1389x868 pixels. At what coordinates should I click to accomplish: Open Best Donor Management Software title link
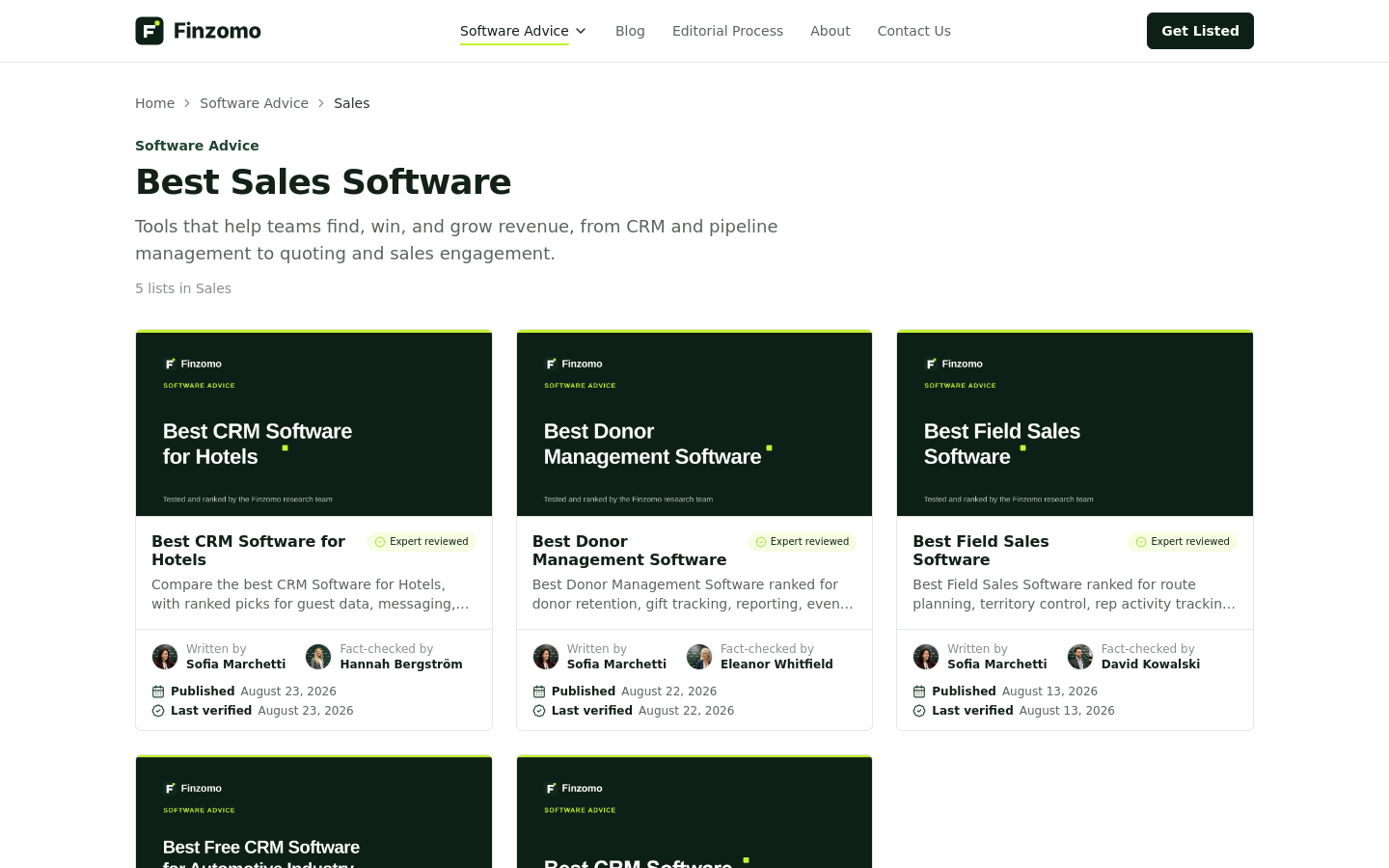(629, 551)
